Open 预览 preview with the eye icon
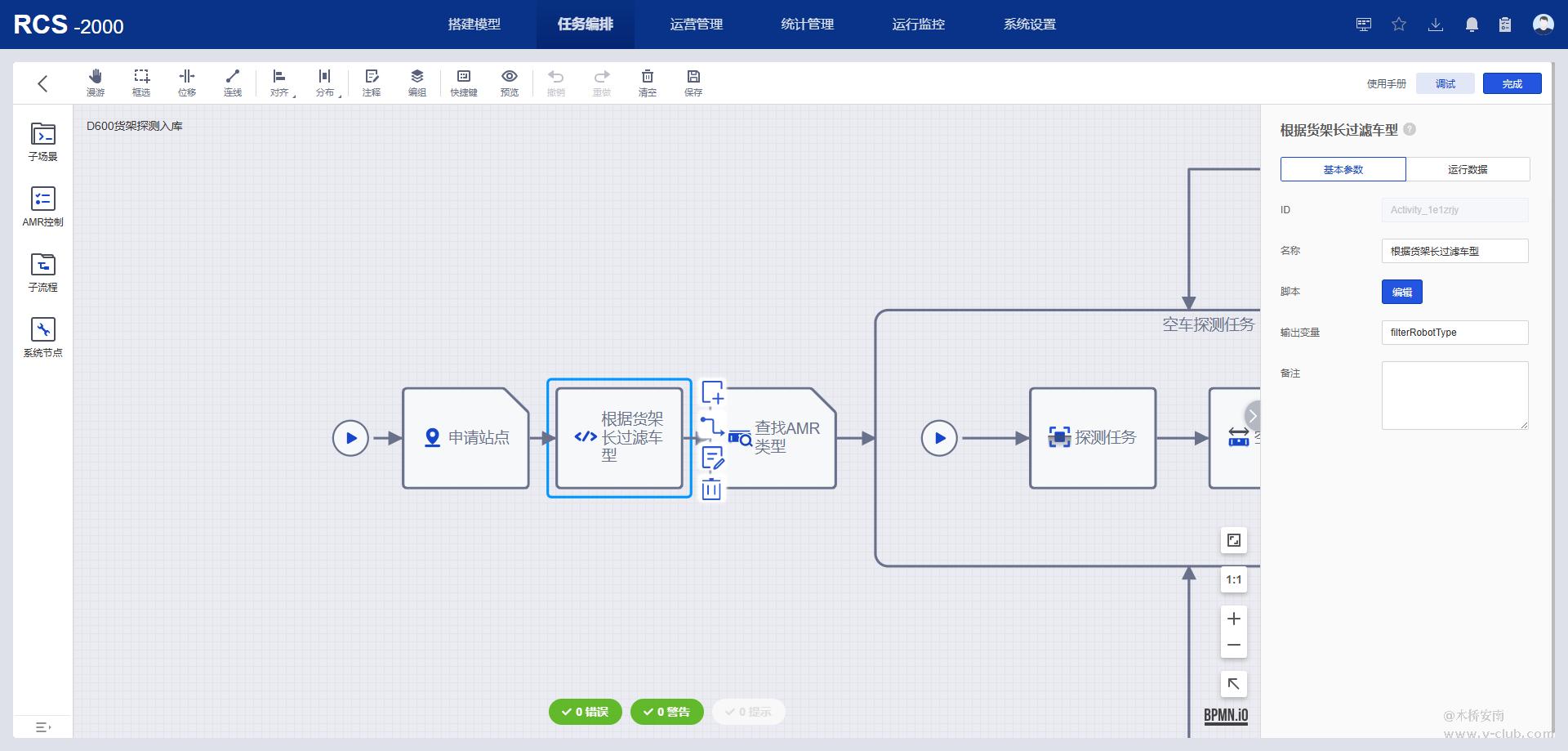 point(509,83)
